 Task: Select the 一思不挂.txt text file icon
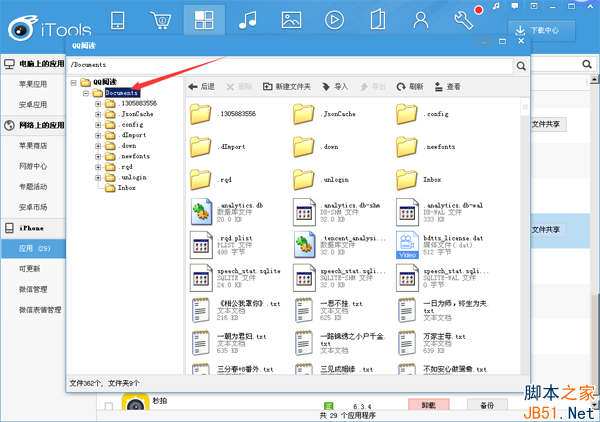tap(304, 310)
